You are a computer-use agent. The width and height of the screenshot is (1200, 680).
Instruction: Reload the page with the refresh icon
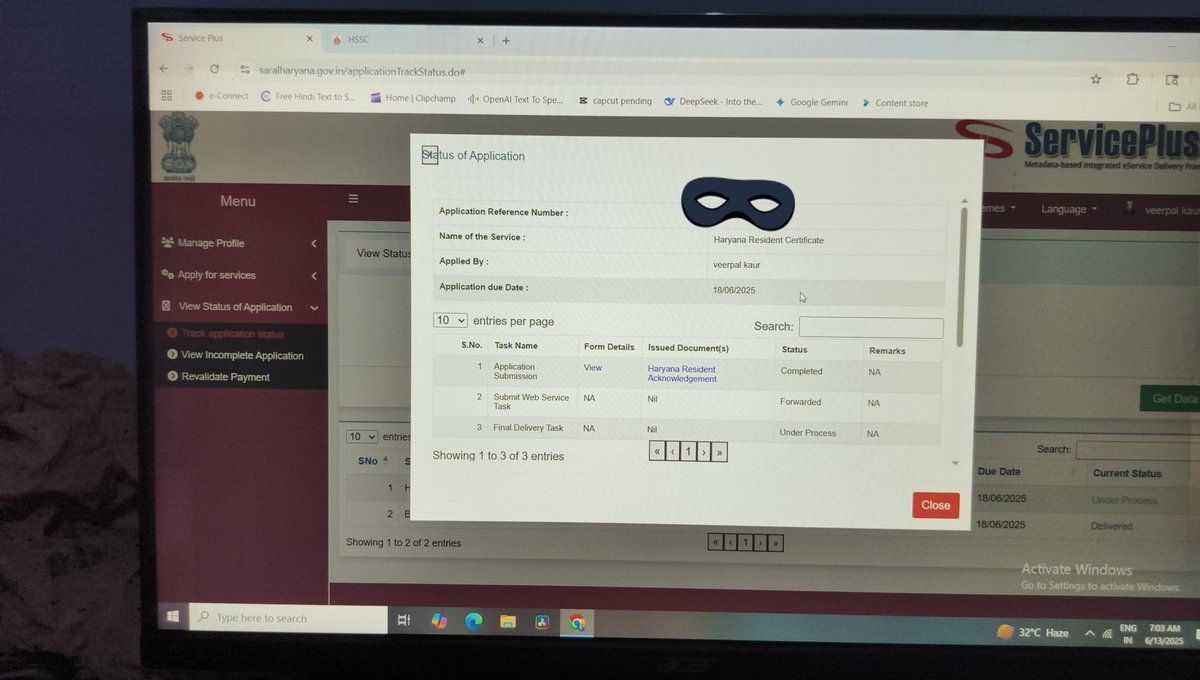pos(214,69)
